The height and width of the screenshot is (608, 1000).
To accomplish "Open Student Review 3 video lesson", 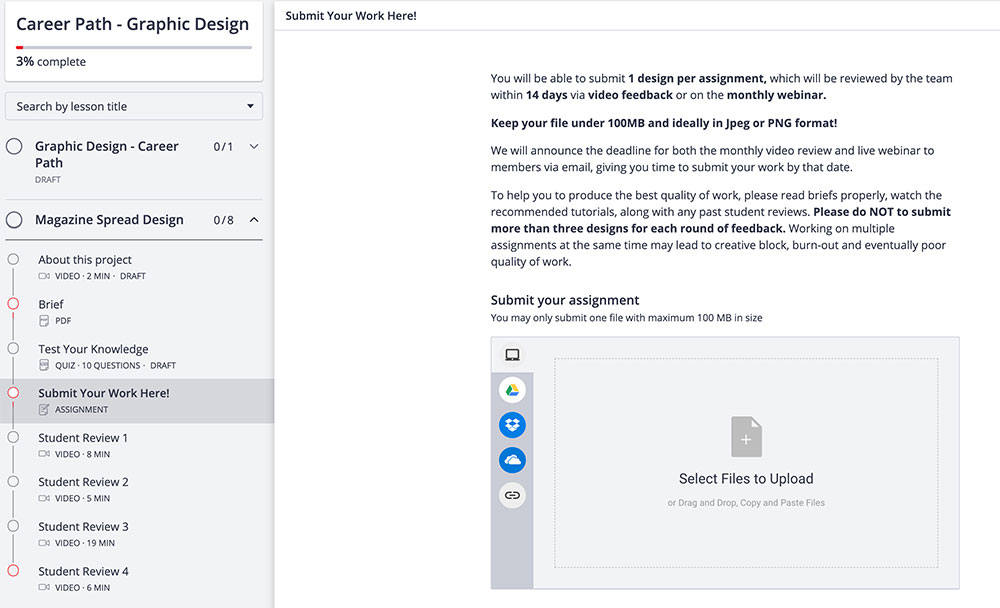I will (83, 526).
